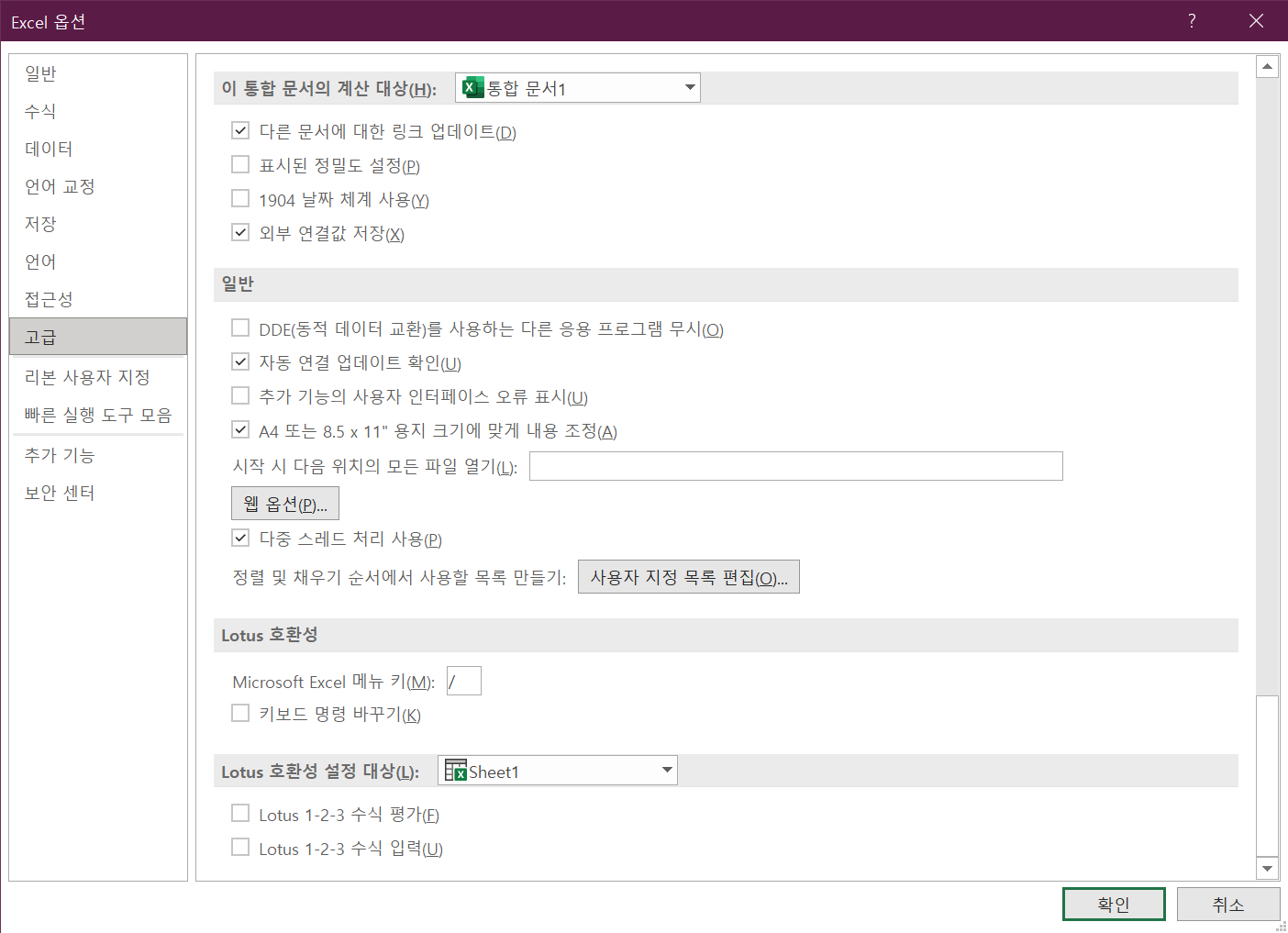This screenshot has width=1288, height=933.
Task: Go to 추가 기능 category
Action: 98,455
